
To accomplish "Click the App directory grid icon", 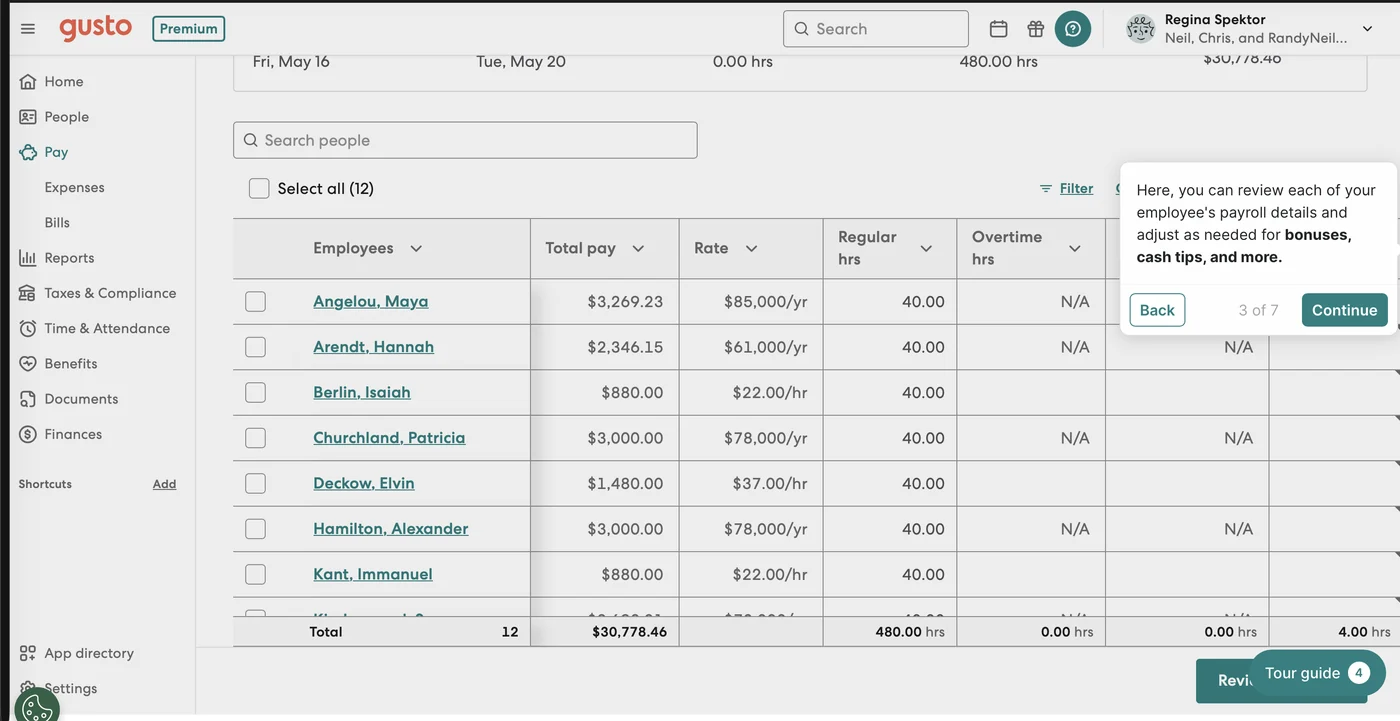I will 28,653.
